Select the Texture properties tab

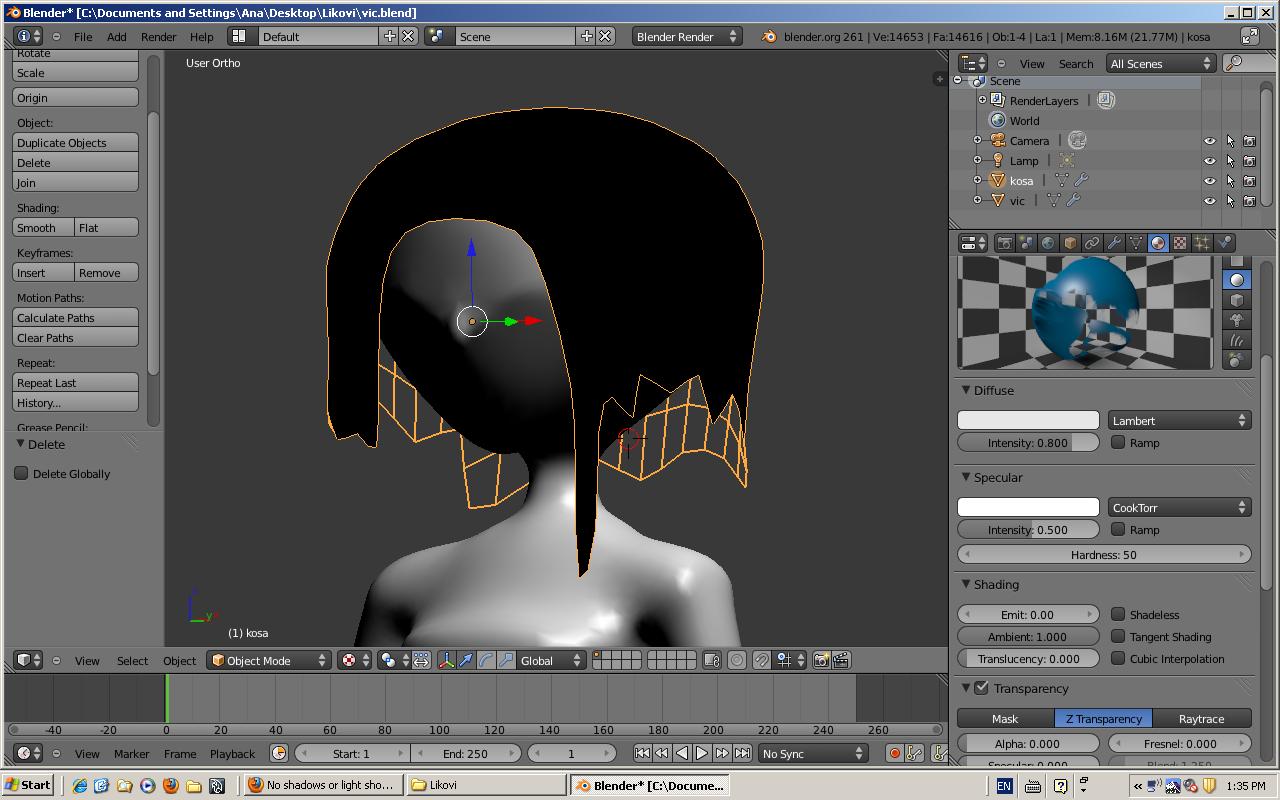point(1180,243)
